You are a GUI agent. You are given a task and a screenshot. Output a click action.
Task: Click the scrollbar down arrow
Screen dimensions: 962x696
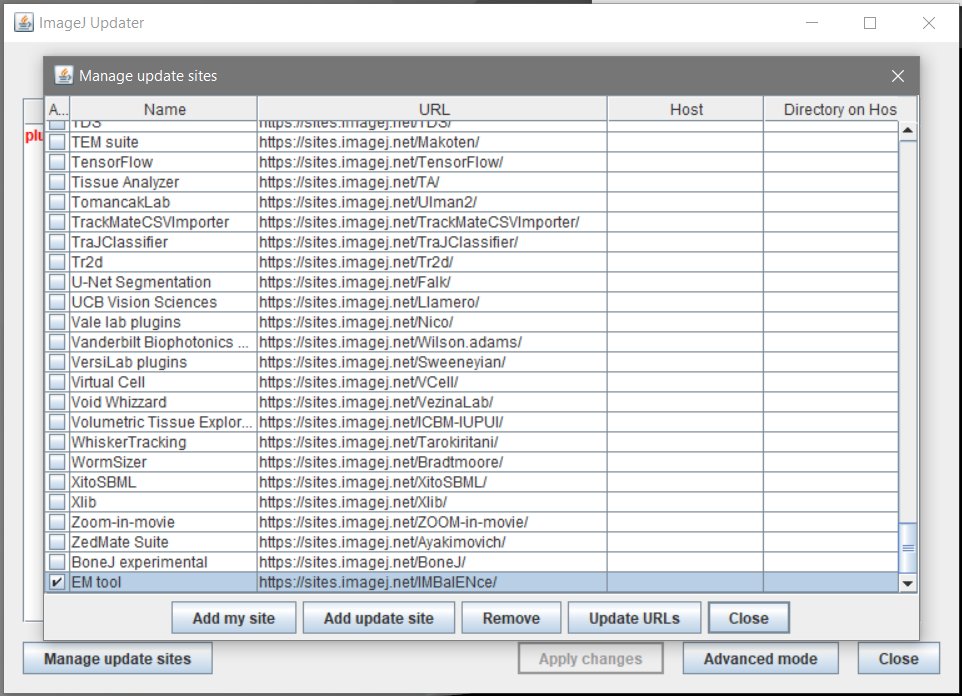908,583
